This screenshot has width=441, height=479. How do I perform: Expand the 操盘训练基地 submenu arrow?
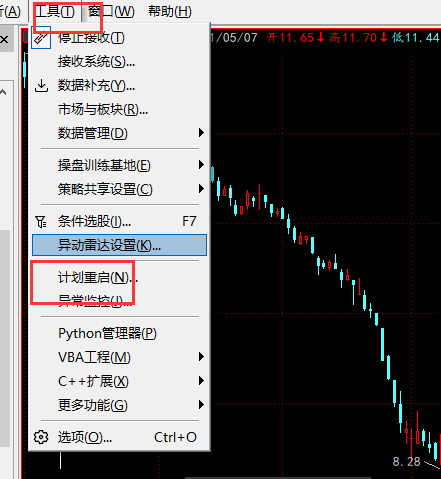201,165
